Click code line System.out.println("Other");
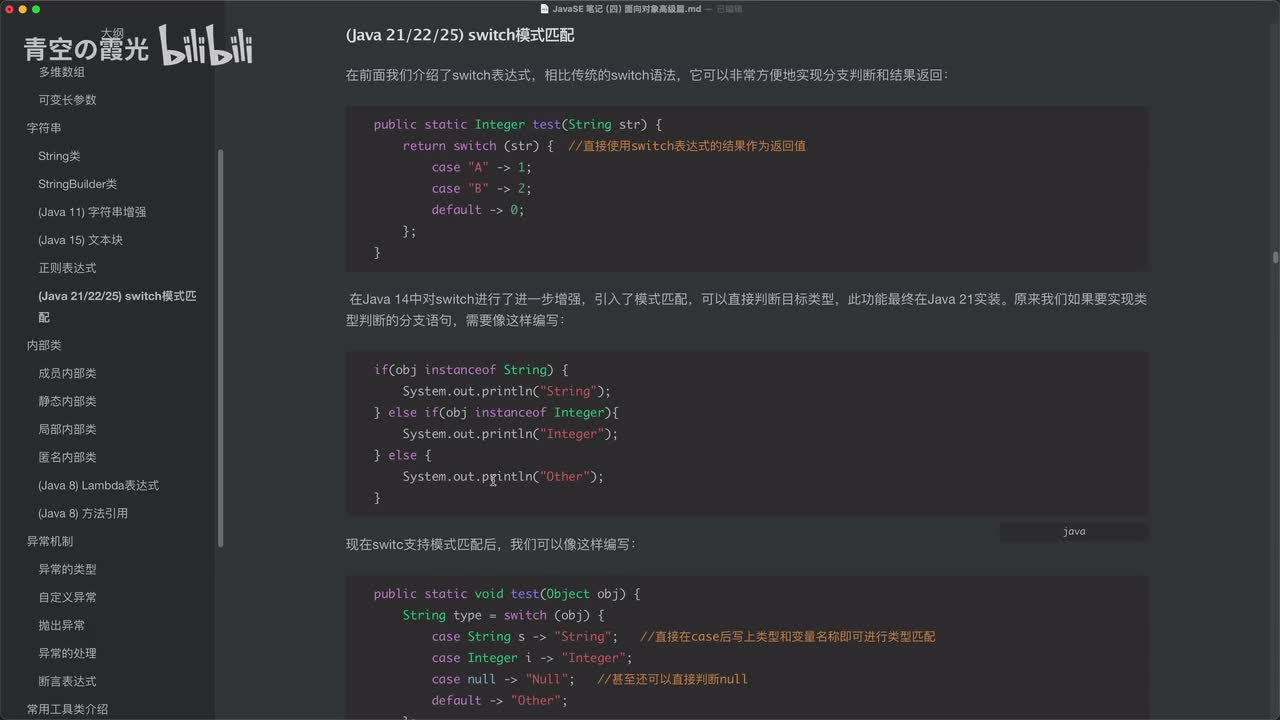The width and height of the screenshot is (1280, 720). [x=504, y=477]
